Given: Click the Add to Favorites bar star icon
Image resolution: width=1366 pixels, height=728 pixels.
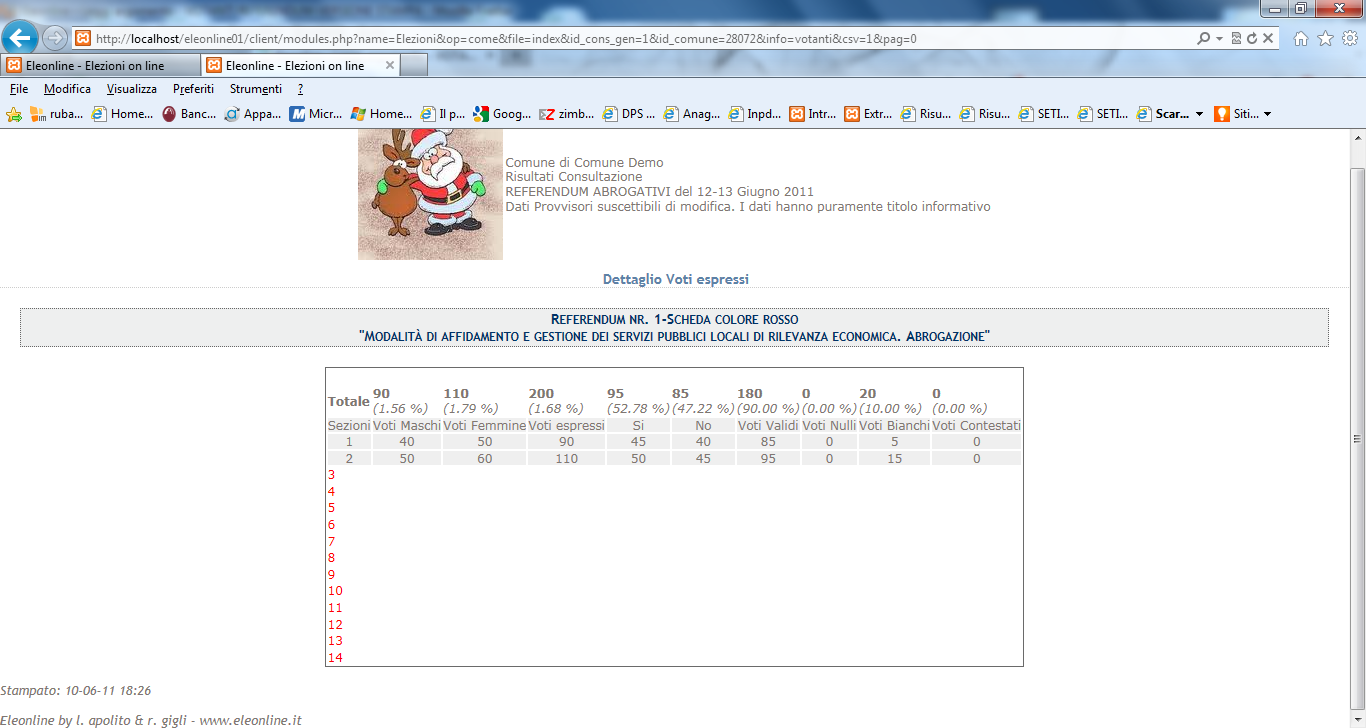Looking at the screenshot, I should (14, 114).
